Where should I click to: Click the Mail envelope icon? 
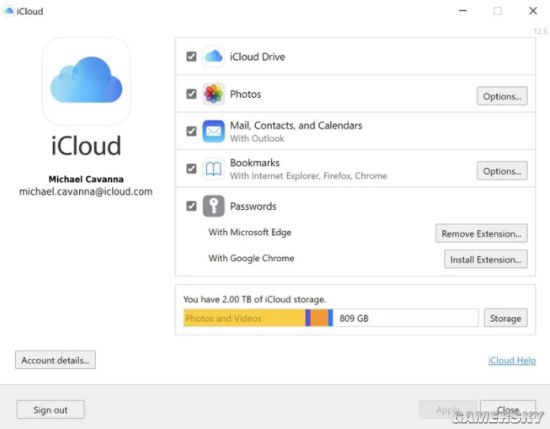click(x=213, y=131)
